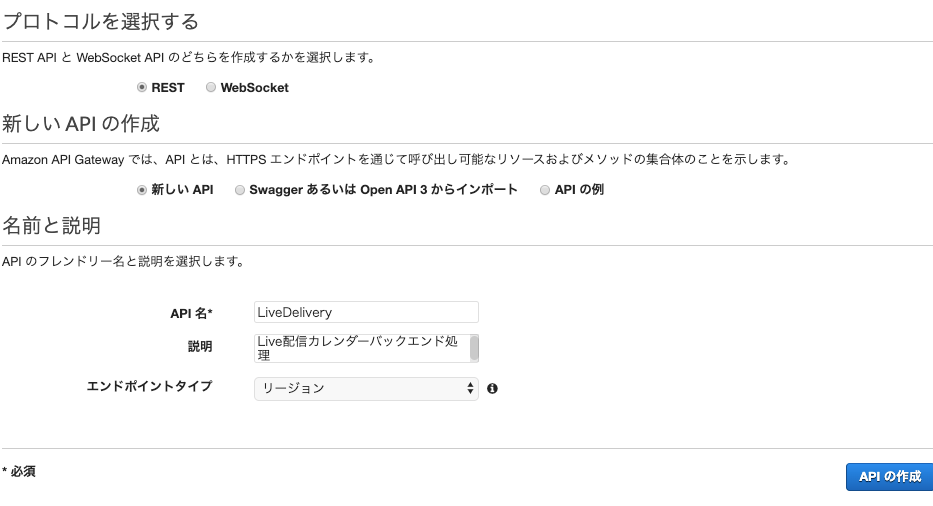Click the WebSocket label text

255,88
